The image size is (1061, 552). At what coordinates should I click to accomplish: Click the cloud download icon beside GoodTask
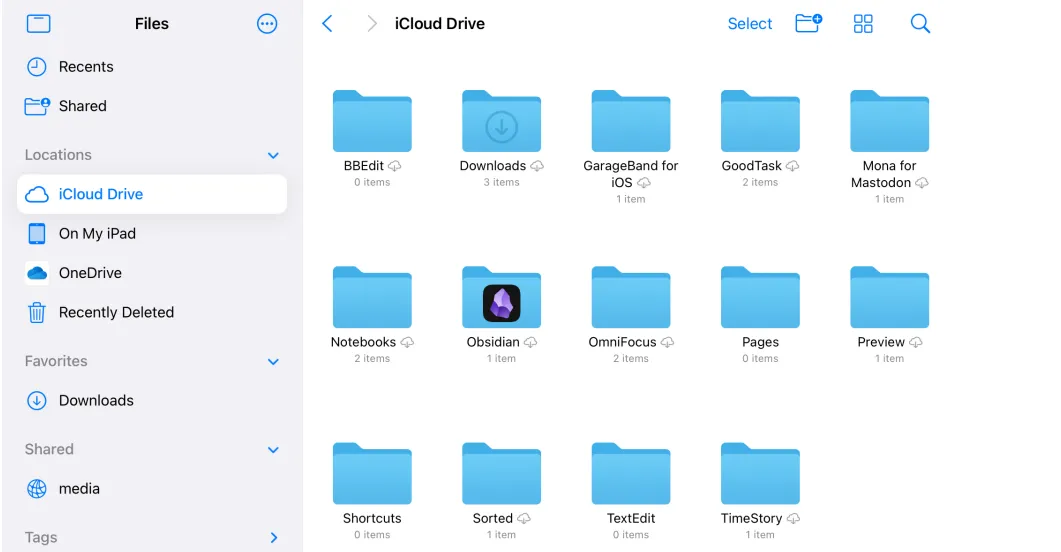click(792, 166)
